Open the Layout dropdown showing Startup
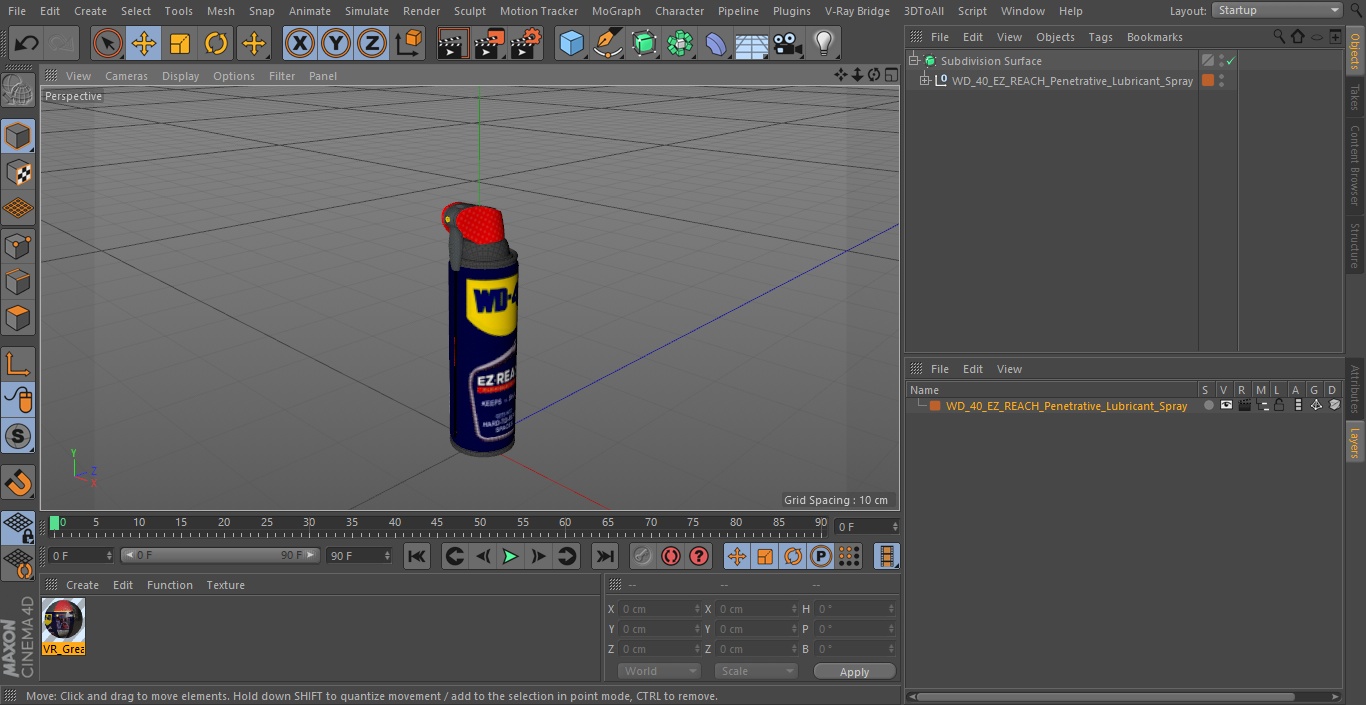Image resolution: width=1366 pixels, height=705 pixels. pyautogui.click(x=1277, y=10)
